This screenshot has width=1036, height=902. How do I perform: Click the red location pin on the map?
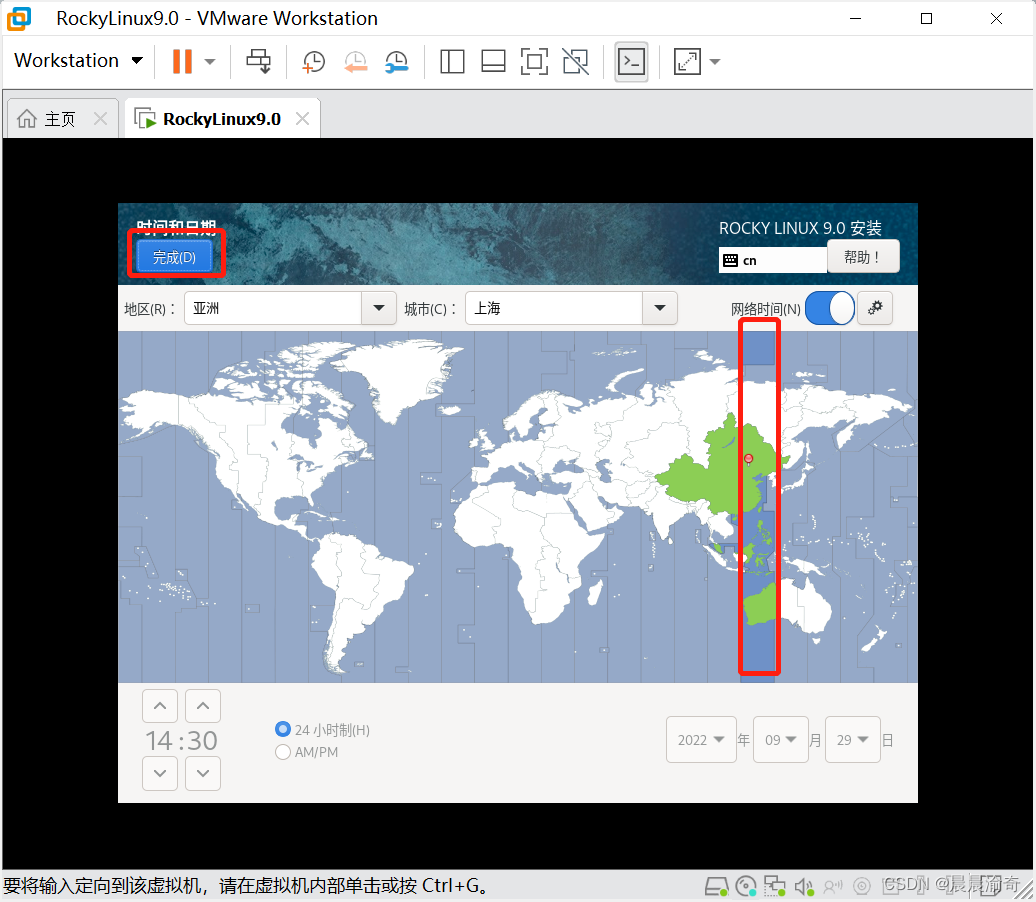click(748, 459)
